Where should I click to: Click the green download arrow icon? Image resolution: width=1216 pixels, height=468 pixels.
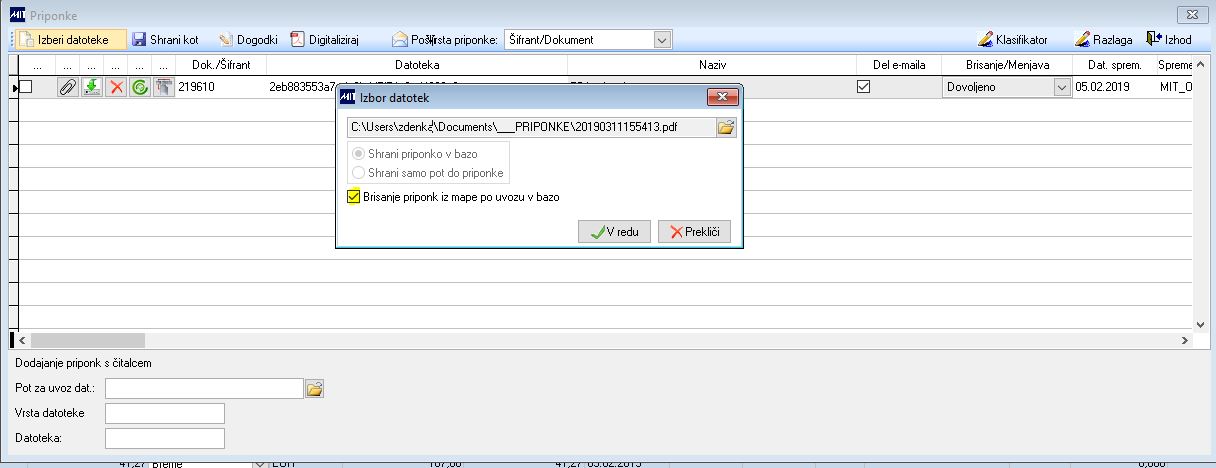91,87
